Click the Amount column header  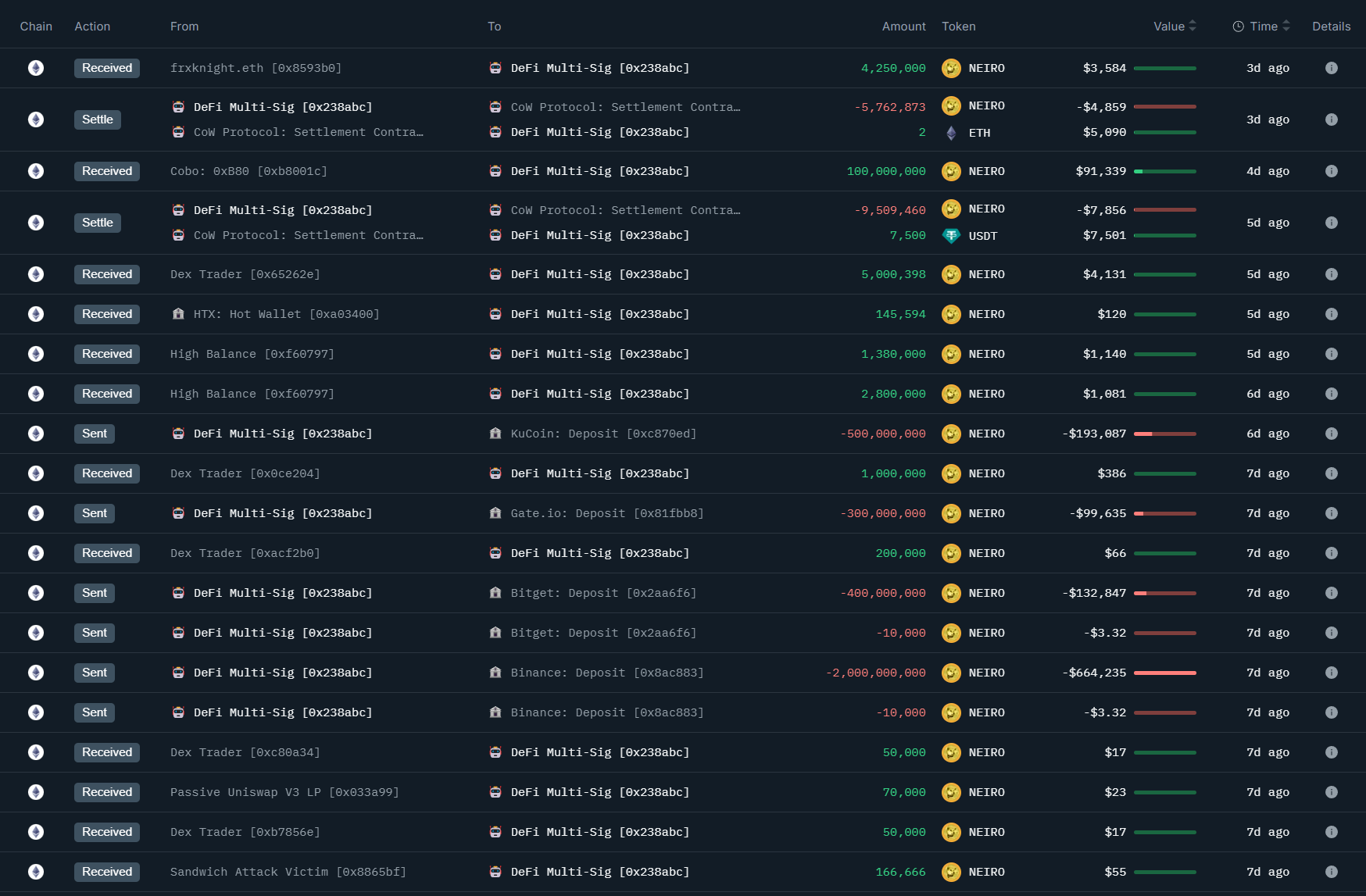[903, 27]
